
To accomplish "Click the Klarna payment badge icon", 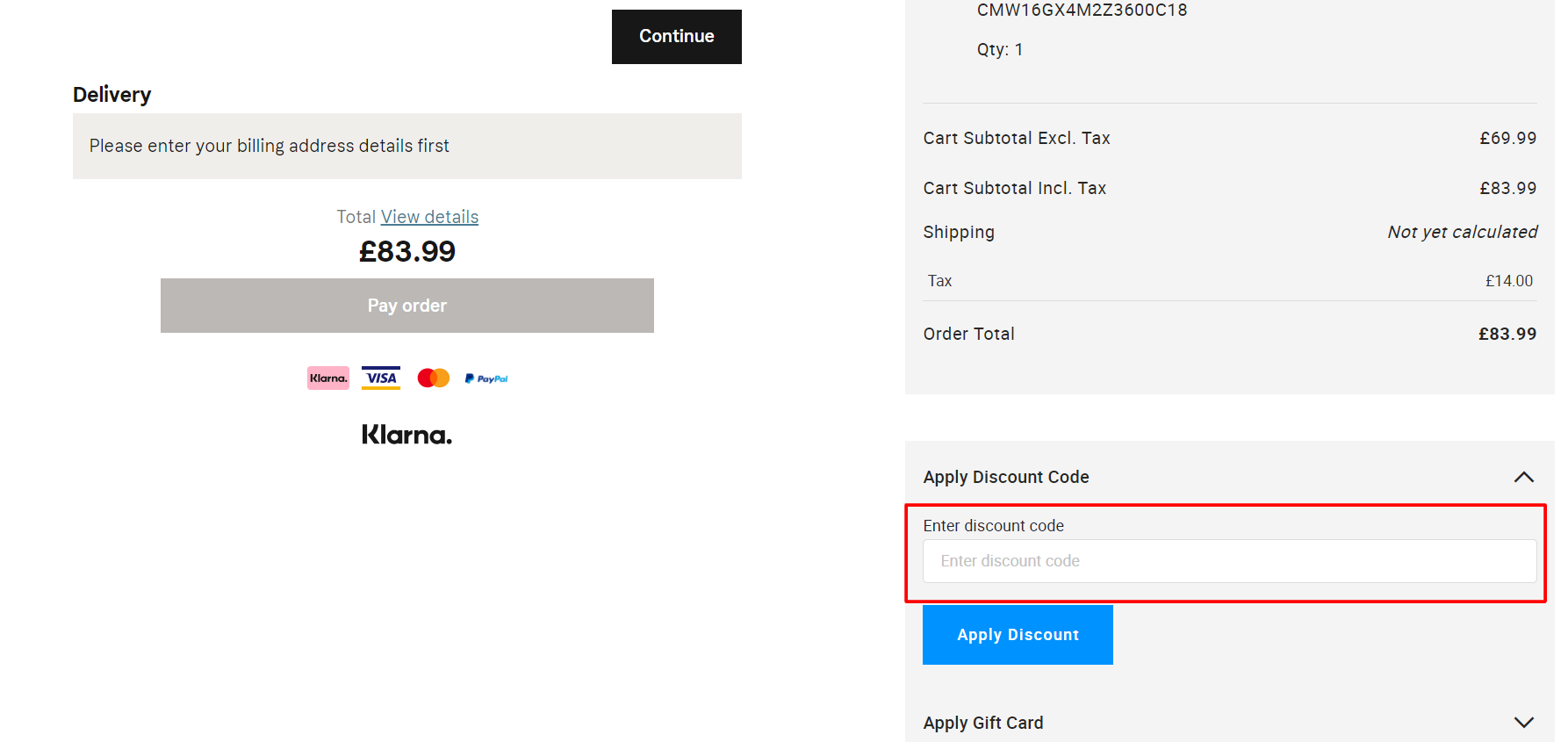I will pos(328,378).
